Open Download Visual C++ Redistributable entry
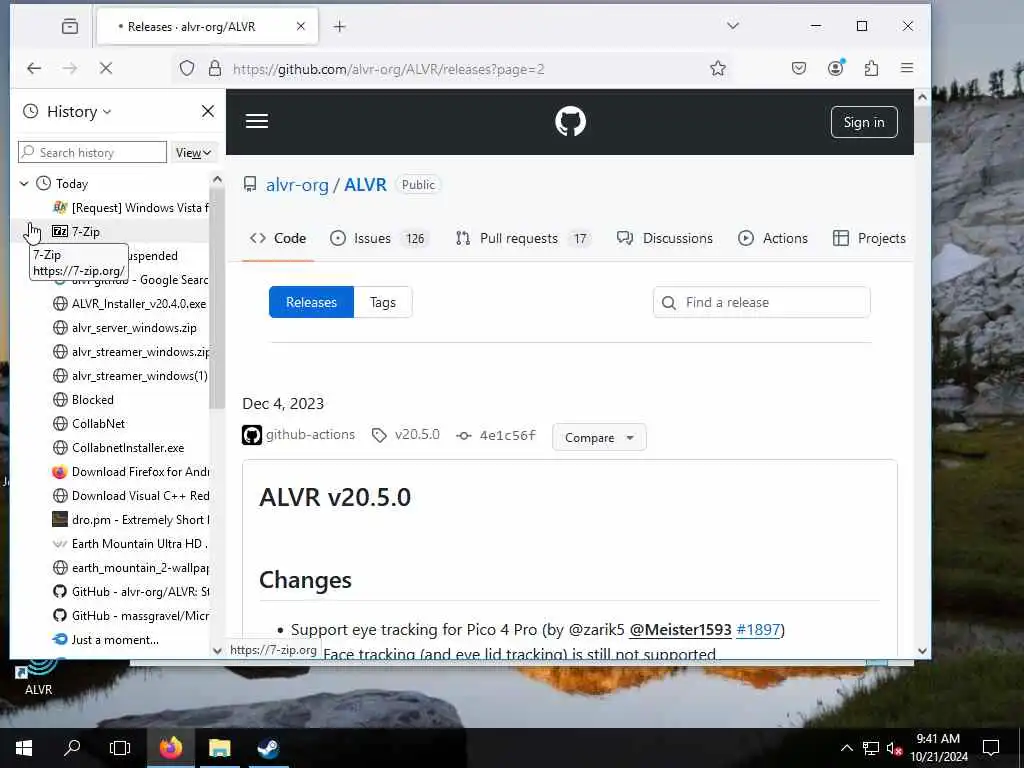 coord(131,496)
